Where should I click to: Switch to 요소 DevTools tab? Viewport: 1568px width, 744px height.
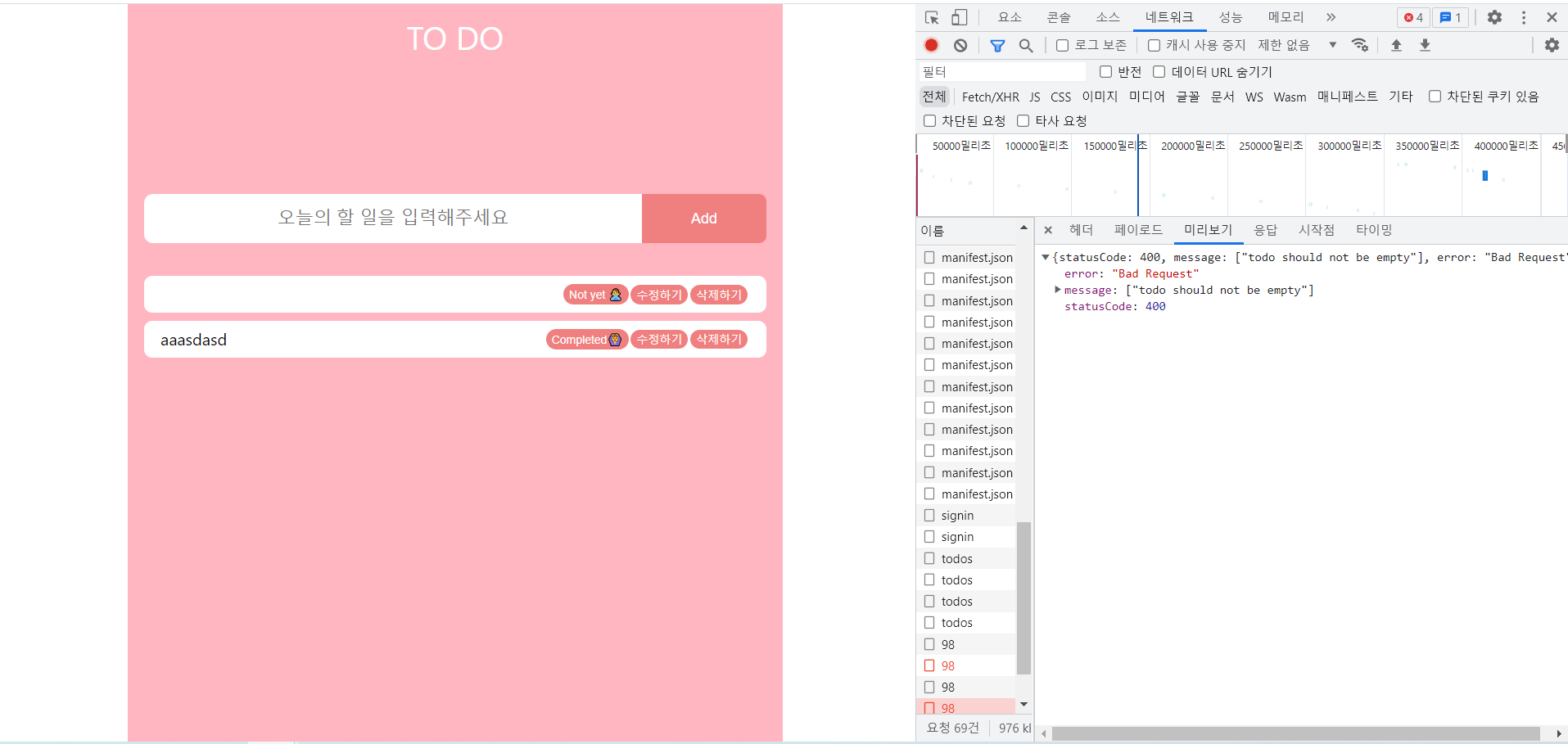[x=1010, y=17]
